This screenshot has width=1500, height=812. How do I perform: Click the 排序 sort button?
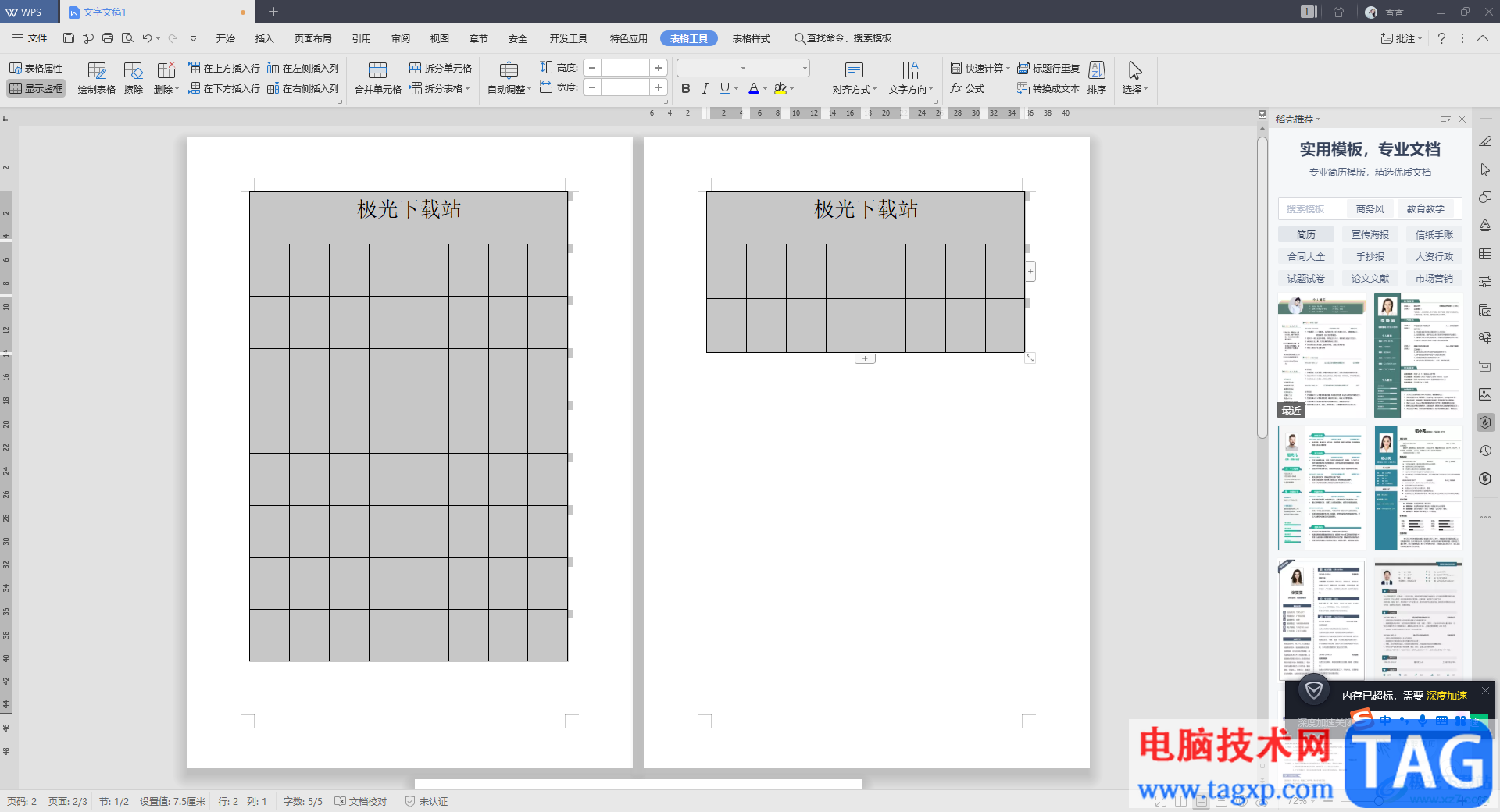tap(1097, 78)
